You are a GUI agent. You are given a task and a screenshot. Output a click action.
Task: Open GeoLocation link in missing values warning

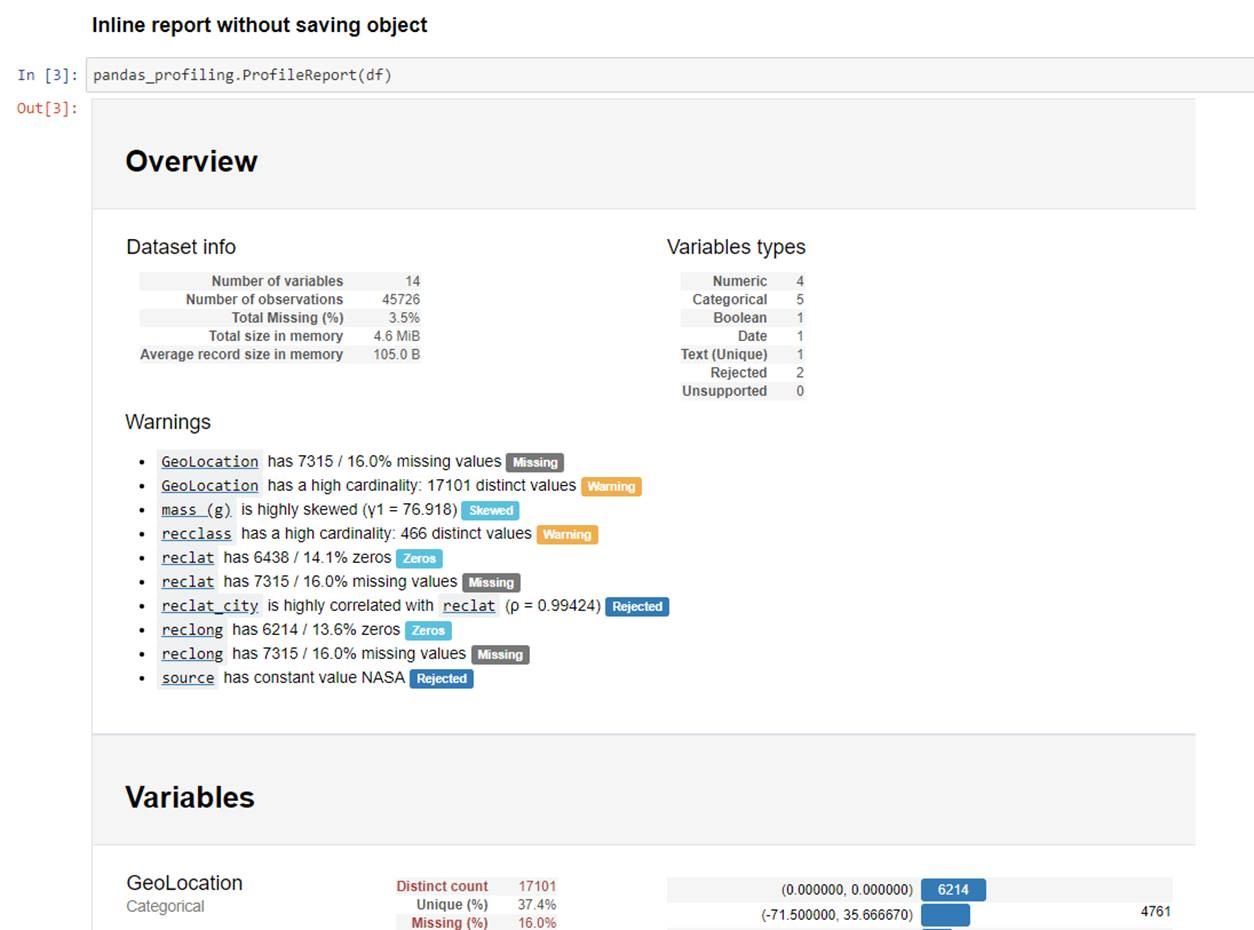210,462
